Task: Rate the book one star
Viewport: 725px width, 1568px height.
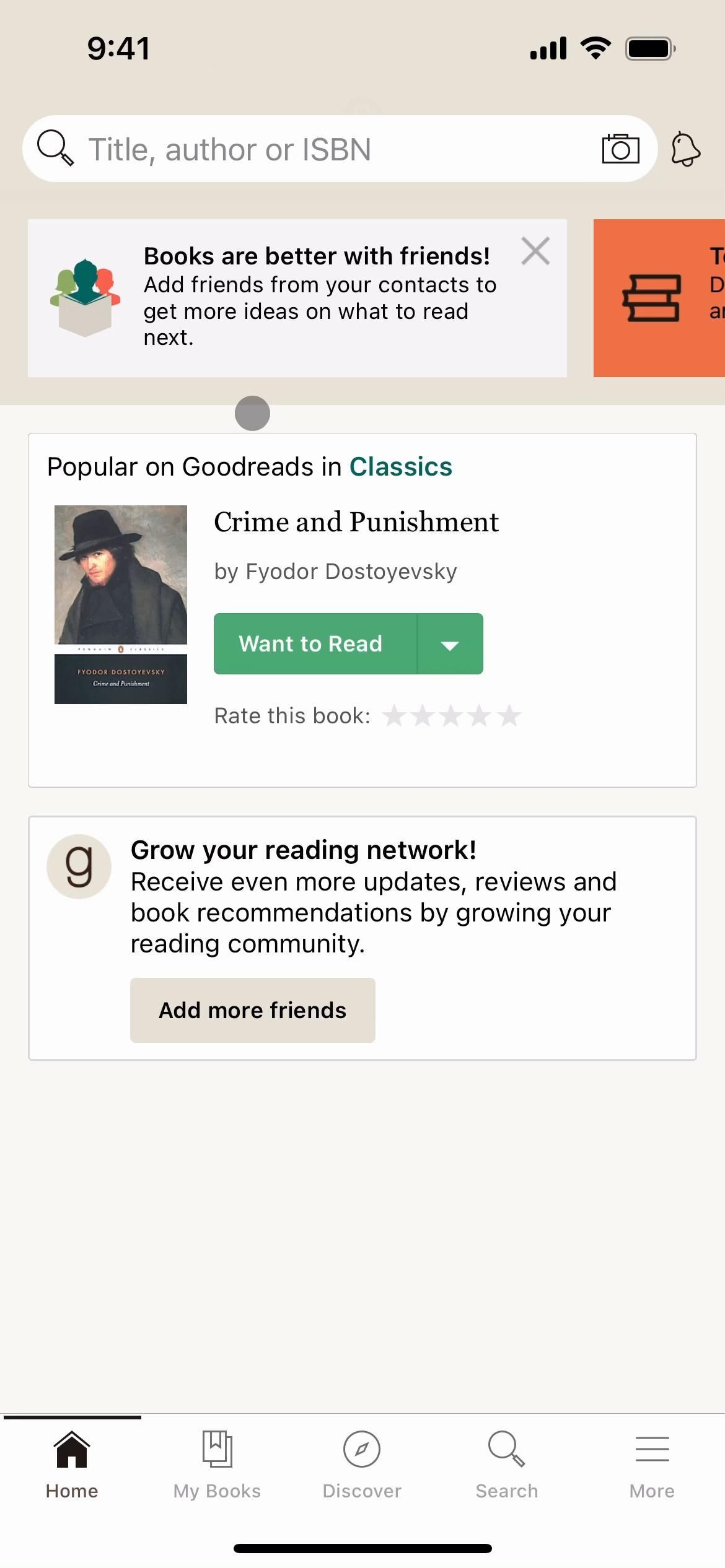Action: click(394, 716)
